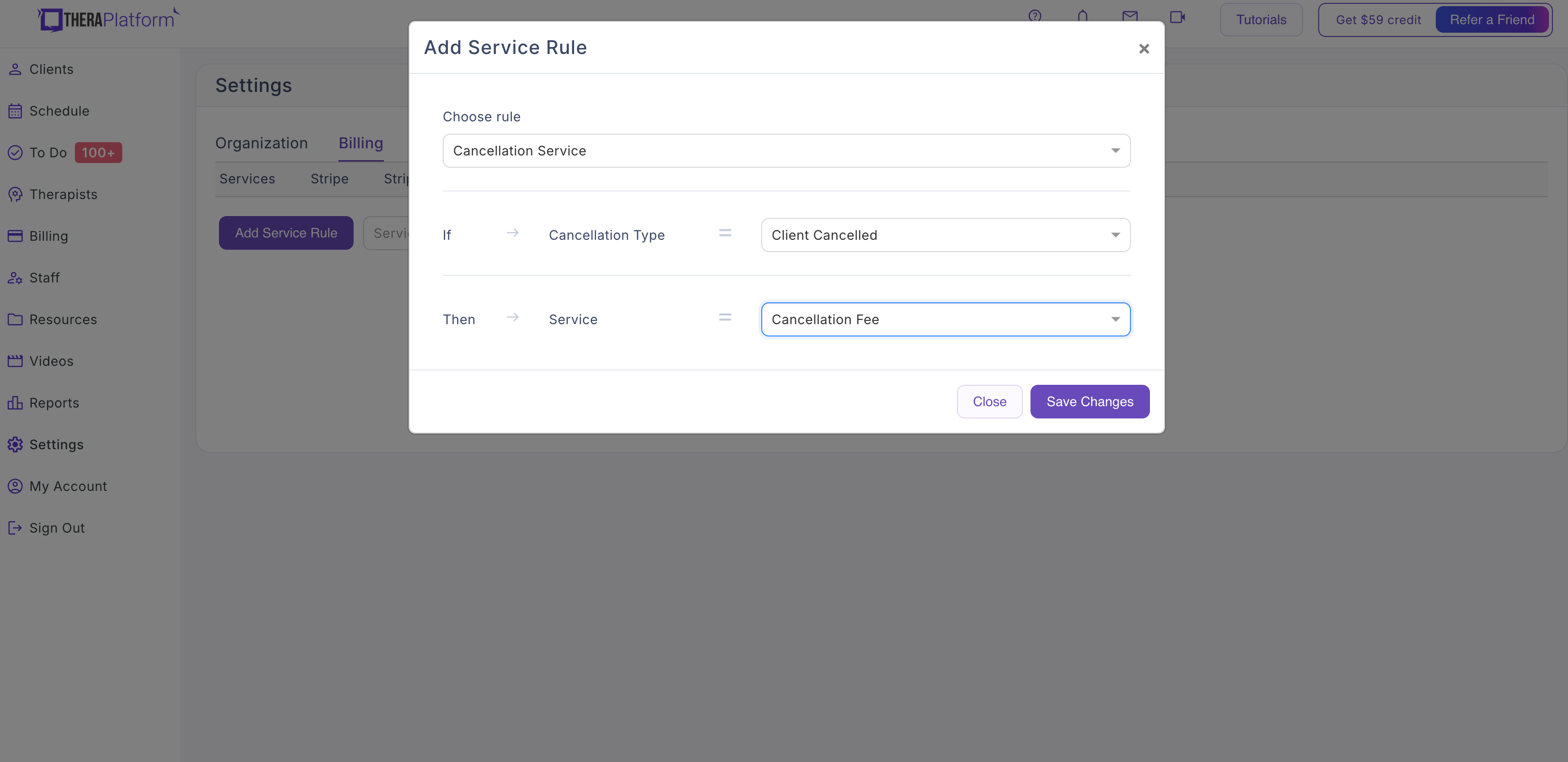The image size is (1568, 762).
Task: Click Get $59 credit link
Action: (1378, 19)
